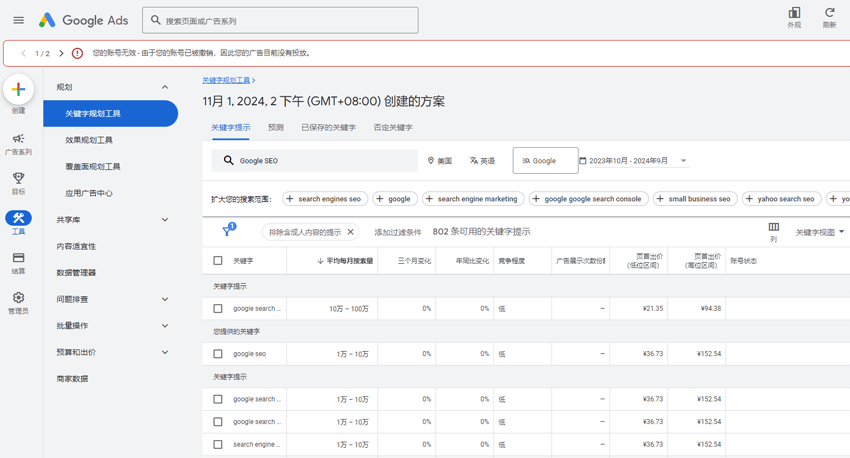Screen dimensions: 850x458
Task: Open the 关键字视图 view dropdown
Action: pyautogui.click(x=820, y=232)
